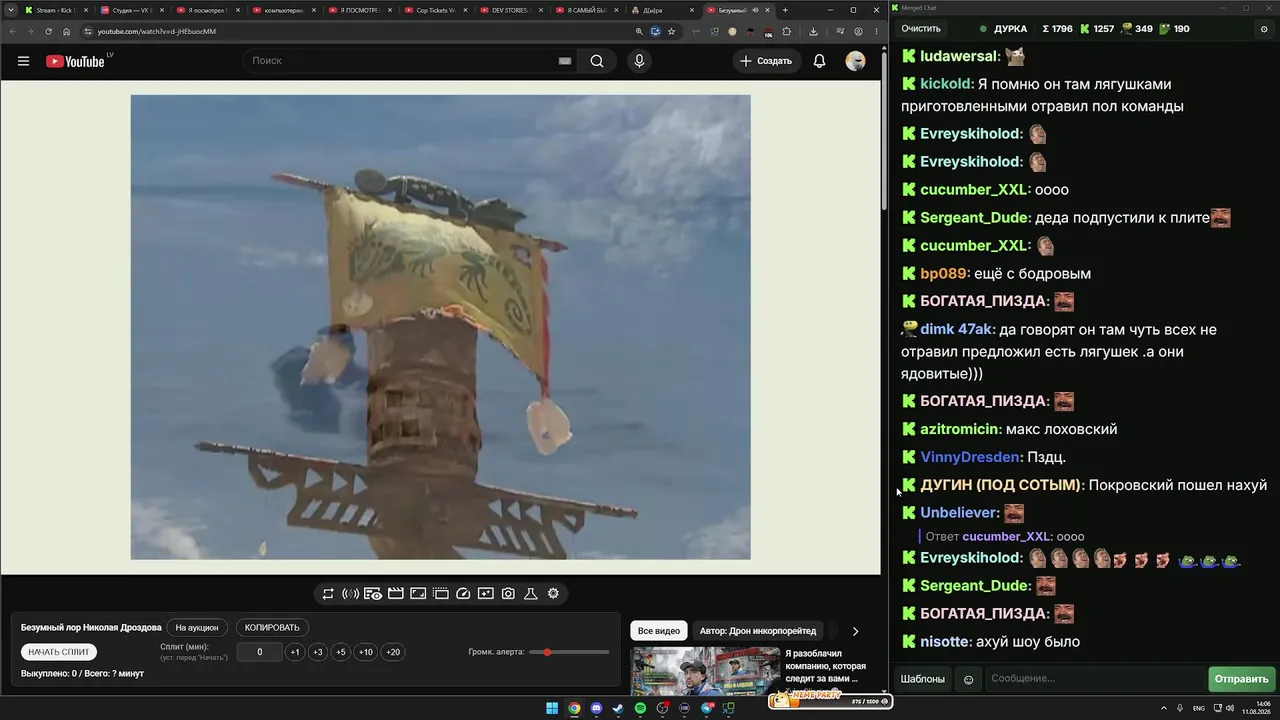
Task: Click the loop icon in player toolbar
Action: click(328, 594)
